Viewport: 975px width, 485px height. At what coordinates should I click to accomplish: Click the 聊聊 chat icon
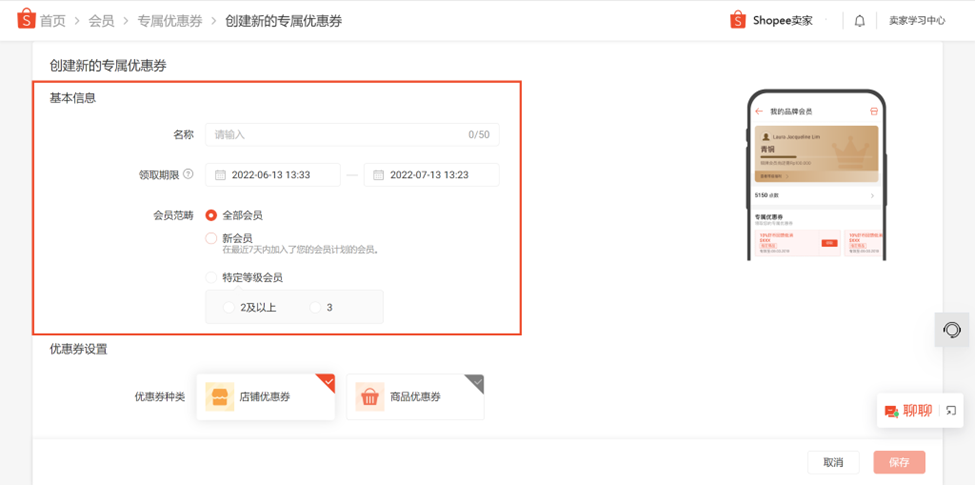[892, 411]
